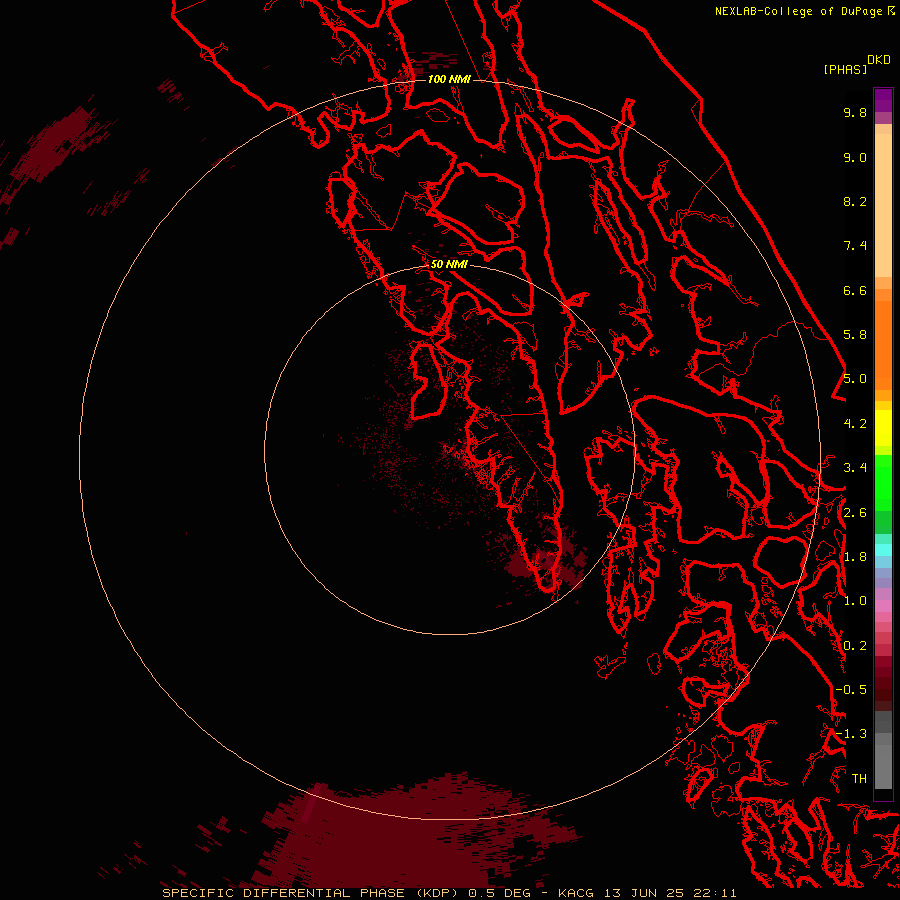
Task: Click the 3.4 legend value
Action: tap(855, 468)
